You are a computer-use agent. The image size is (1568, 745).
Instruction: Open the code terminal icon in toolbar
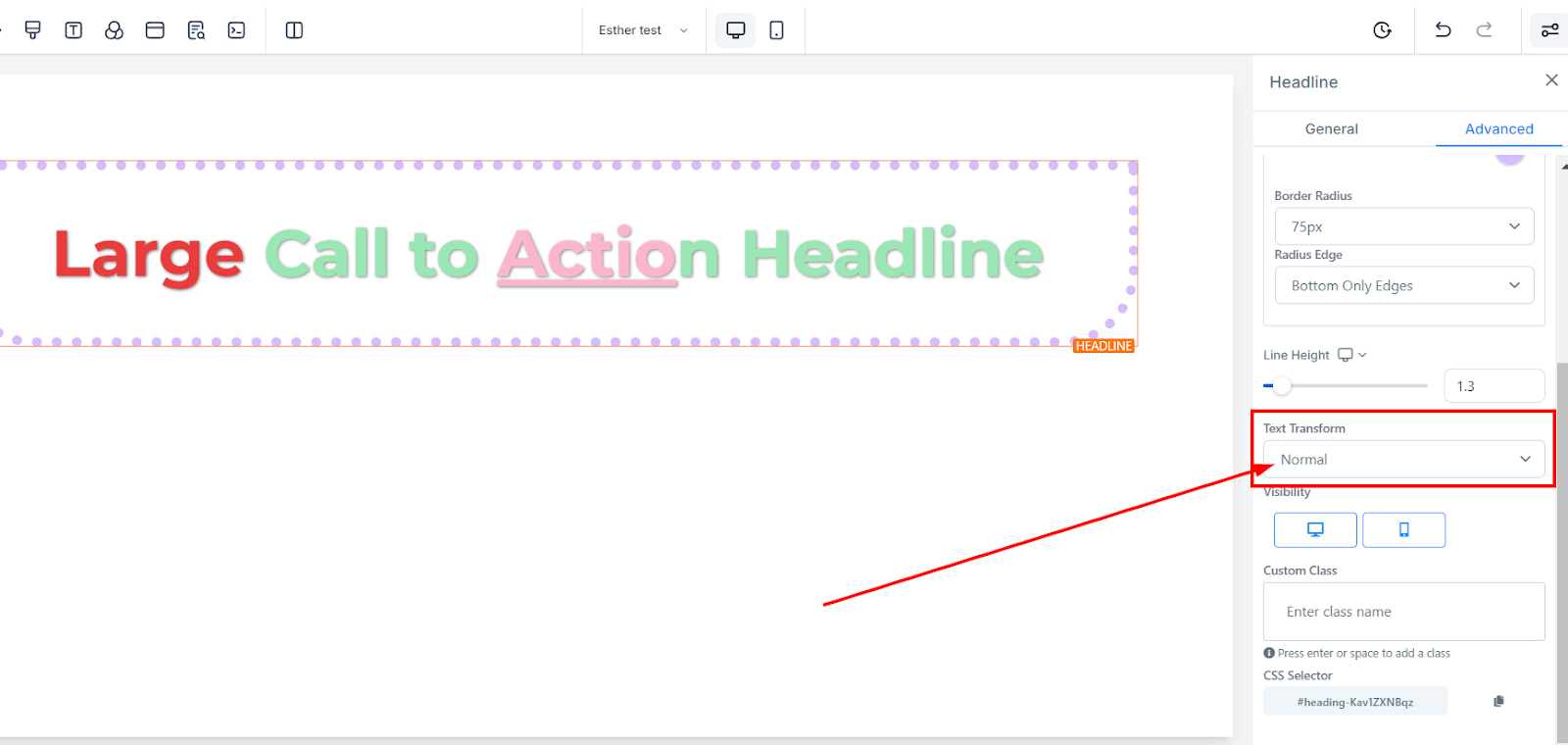[x=236, y=30]
